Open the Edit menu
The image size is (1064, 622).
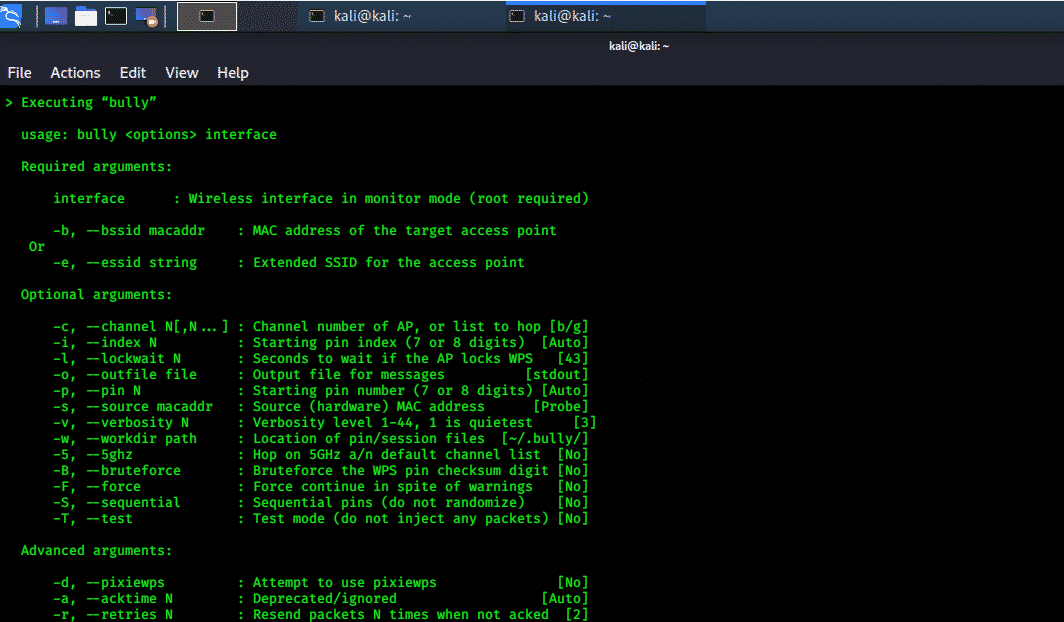[132, 73]
